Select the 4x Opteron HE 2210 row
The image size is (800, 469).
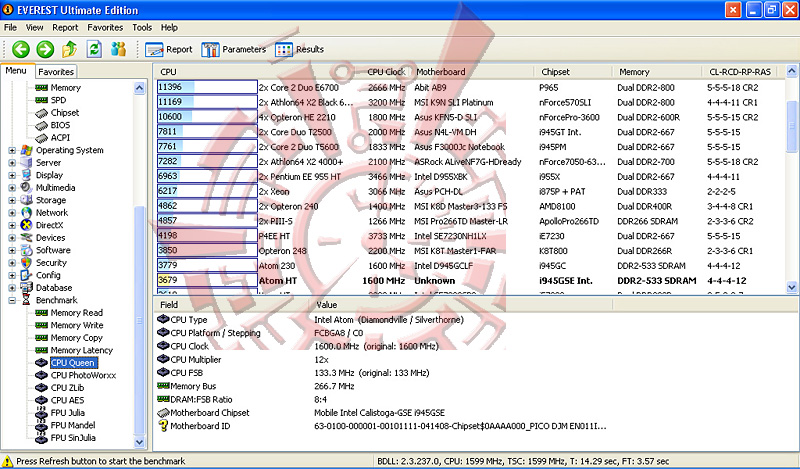click(x=469, y=117)
